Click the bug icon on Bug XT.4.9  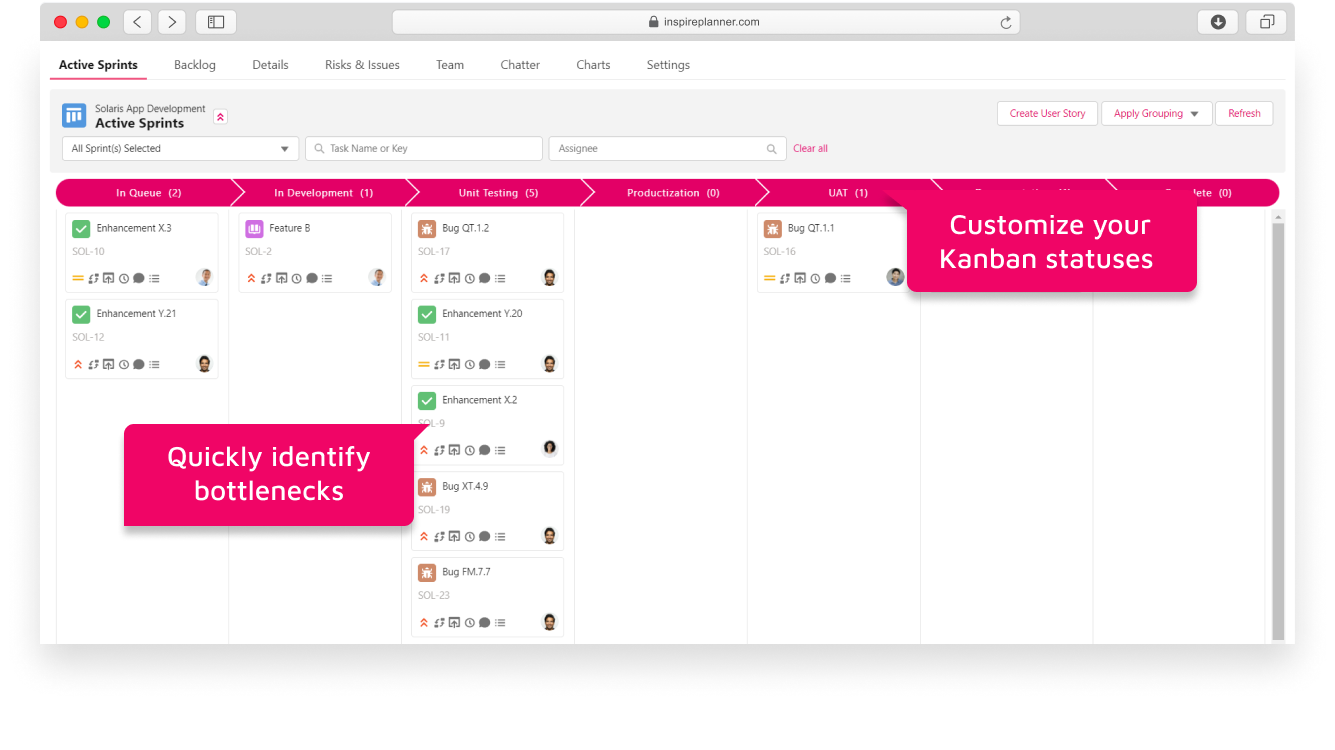click(x=427, y=487)
